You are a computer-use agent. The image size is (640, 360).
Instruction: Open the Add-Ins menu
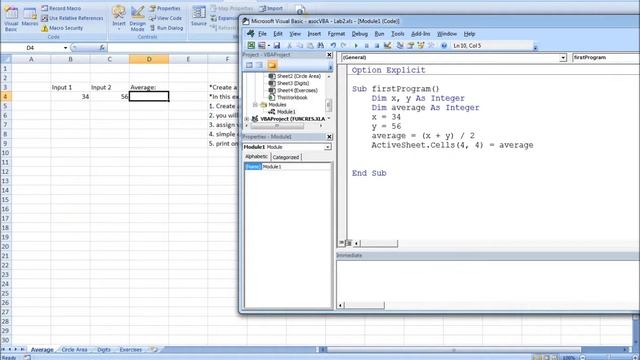pos(420,34)
